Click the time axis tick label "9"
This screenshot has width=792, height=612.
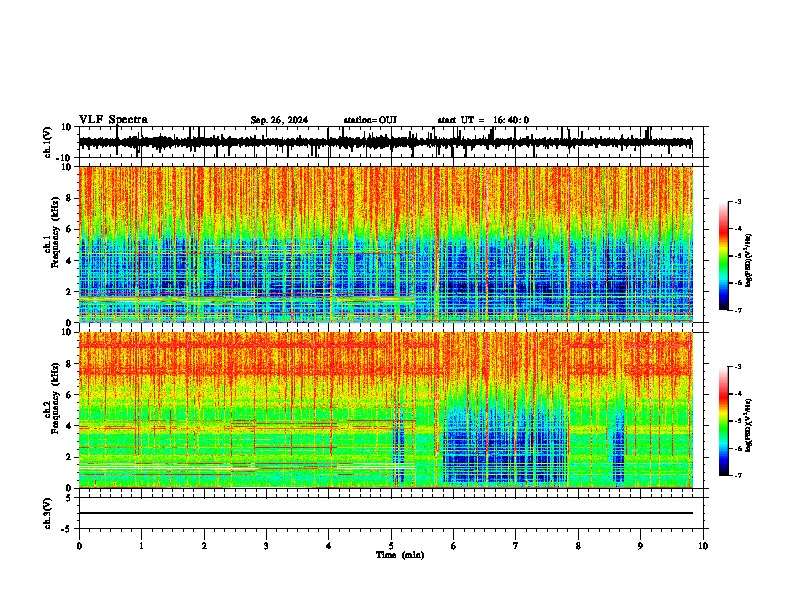point(640,546)
